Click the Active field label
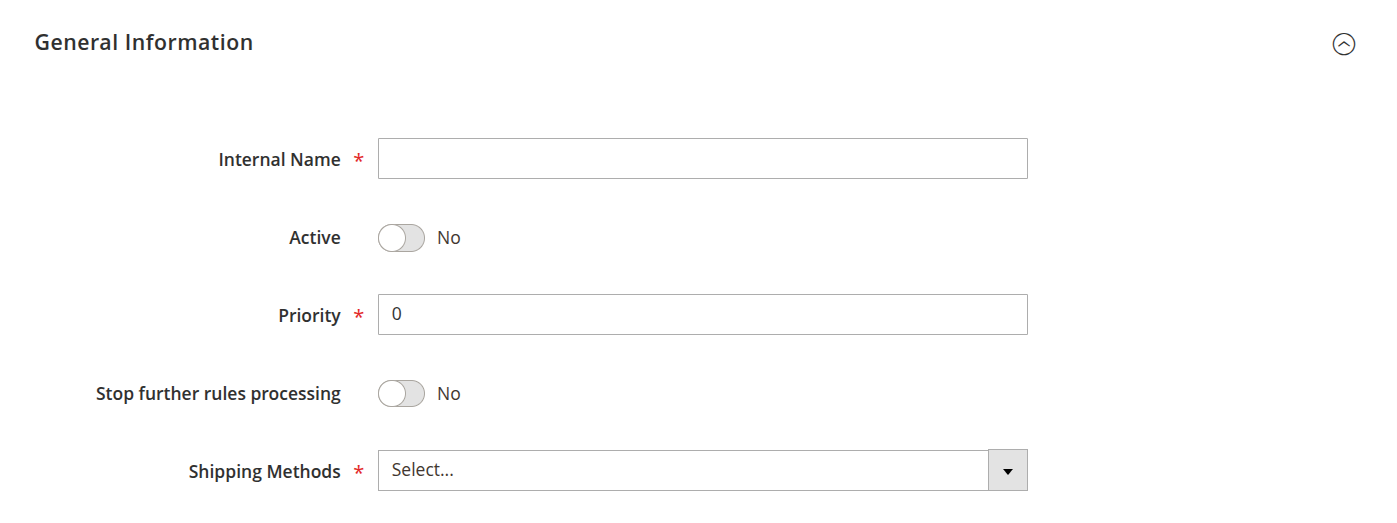Viewport: 1397px width, 523px height. pos(315,238)
